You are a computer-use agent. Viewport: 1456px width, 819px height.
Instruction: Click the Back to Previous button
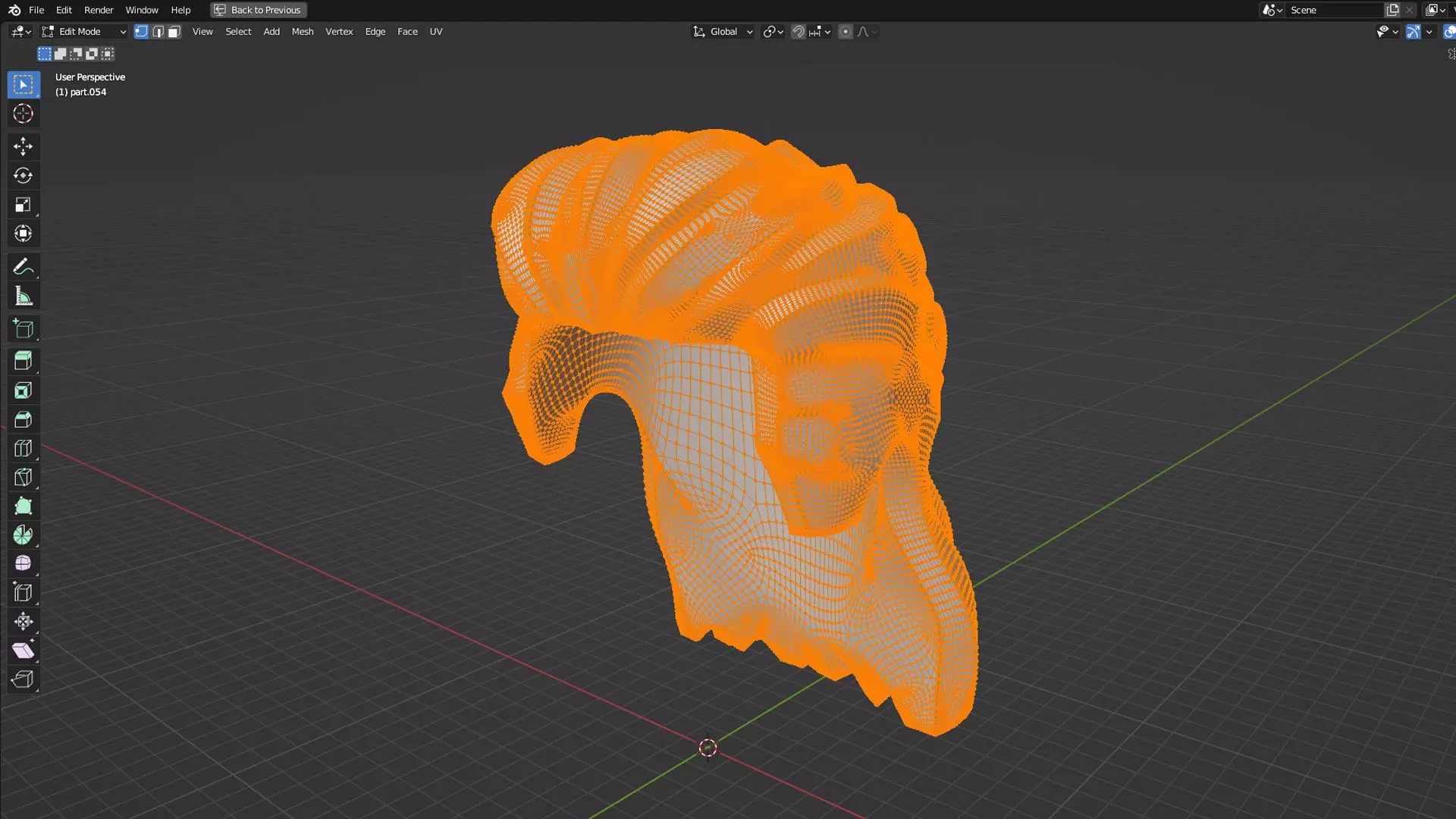[258, 10]
